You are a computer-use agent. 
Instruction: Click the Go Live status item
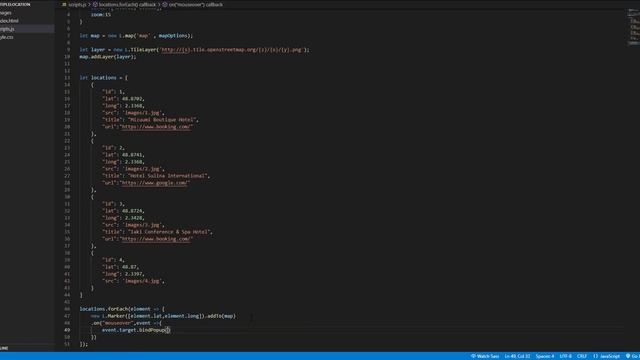tap(633, 356)
